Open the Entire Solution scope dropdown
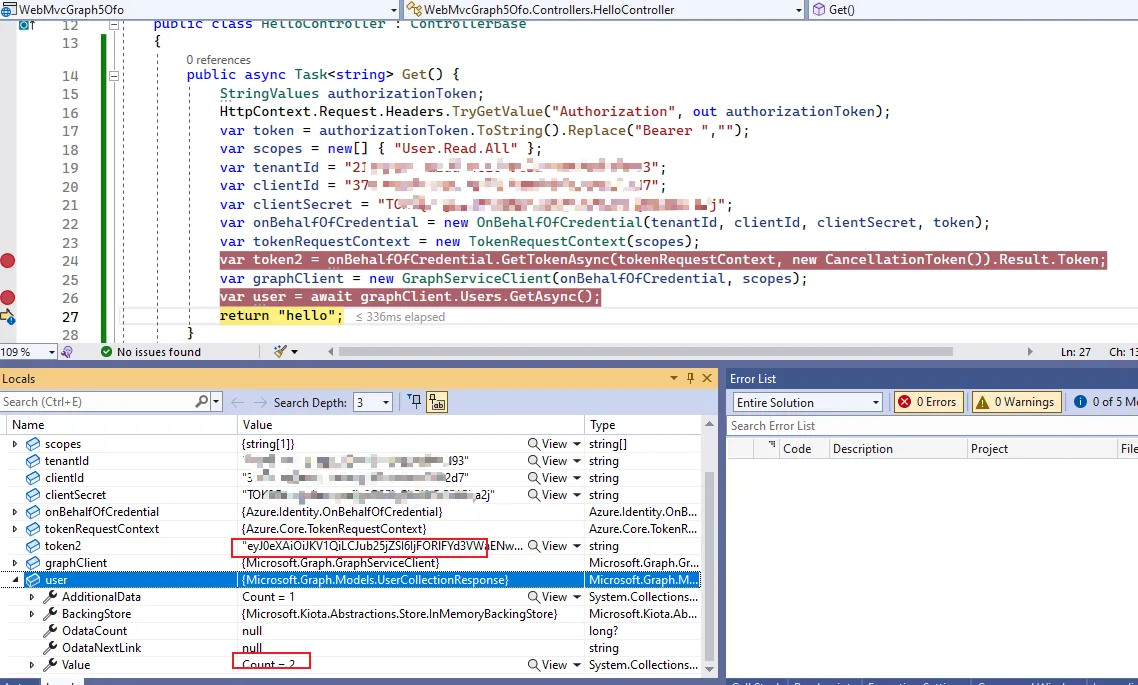The width and height of the screenshot is (1138, 685). [x=808, y=403]
